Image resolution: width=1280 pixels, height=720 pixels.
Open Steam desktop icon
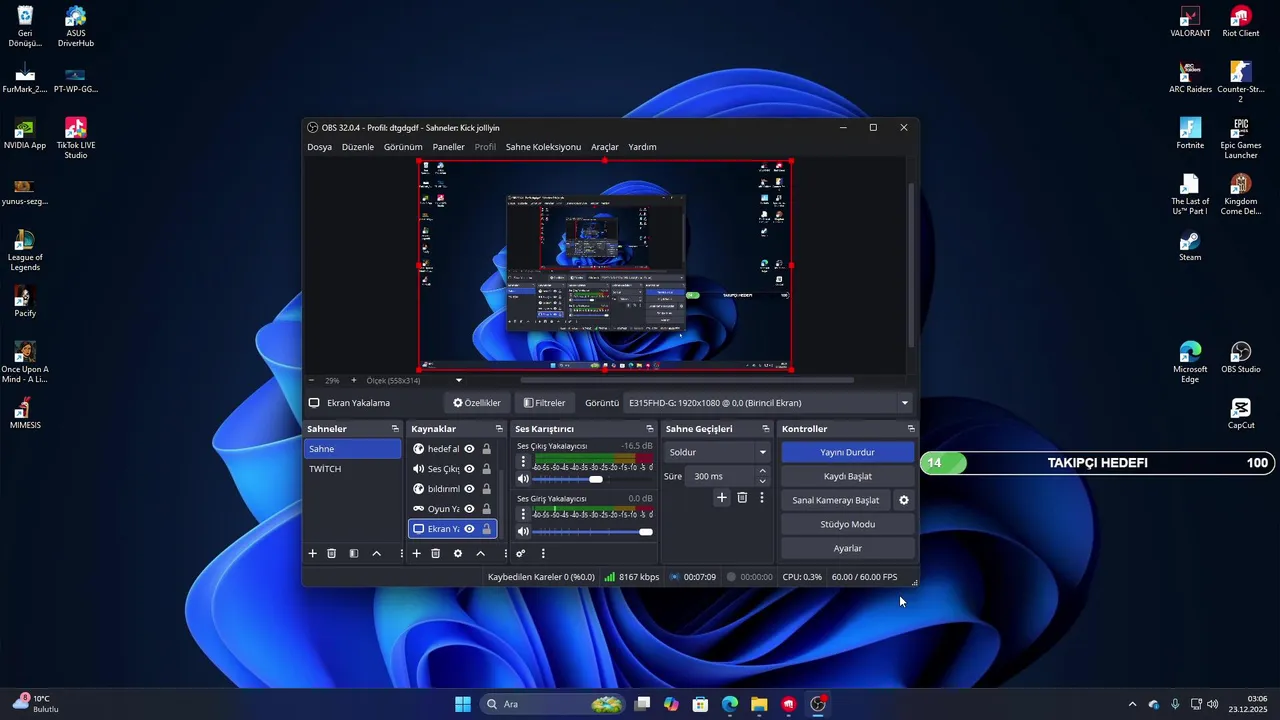(x=1190, y=246)
